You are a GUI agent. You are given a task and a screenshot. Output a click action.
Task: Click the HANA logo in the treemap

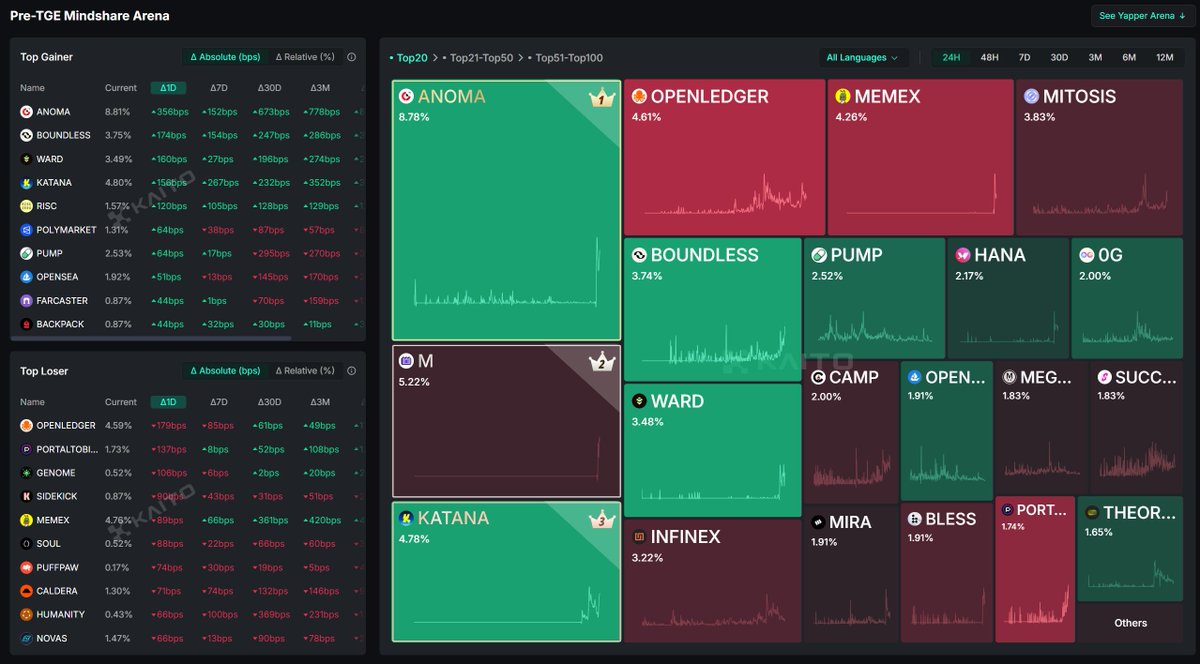coord(963,255)
